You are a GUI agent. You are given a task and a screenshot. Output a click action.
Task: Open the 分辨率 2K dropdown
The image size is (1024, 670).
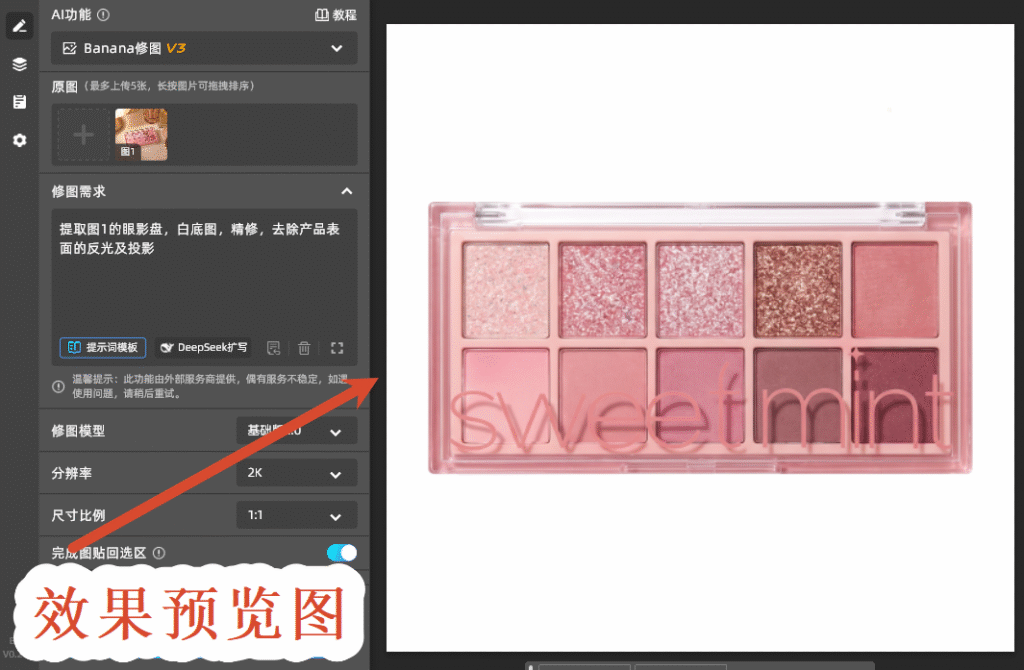pyautogui.click(x=296, y=473)
